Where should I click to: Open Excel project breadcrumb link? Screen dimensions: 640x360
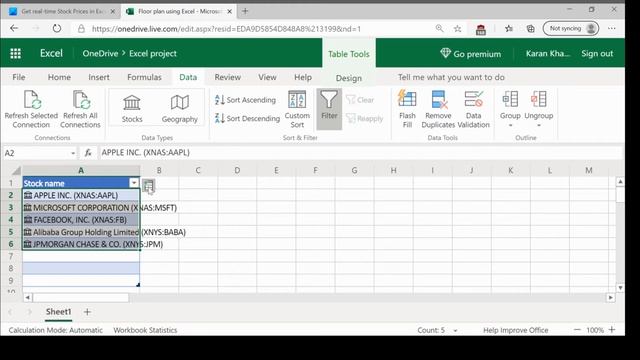pos(153,53)
